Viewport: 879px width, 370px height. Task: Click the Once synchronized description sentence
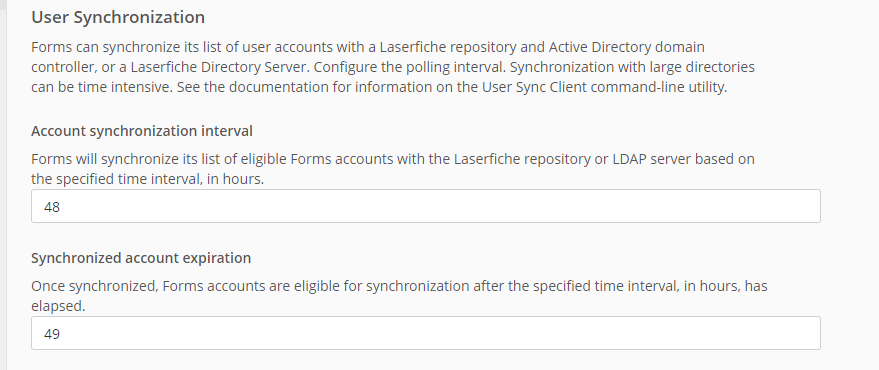[x=399, y=297]
